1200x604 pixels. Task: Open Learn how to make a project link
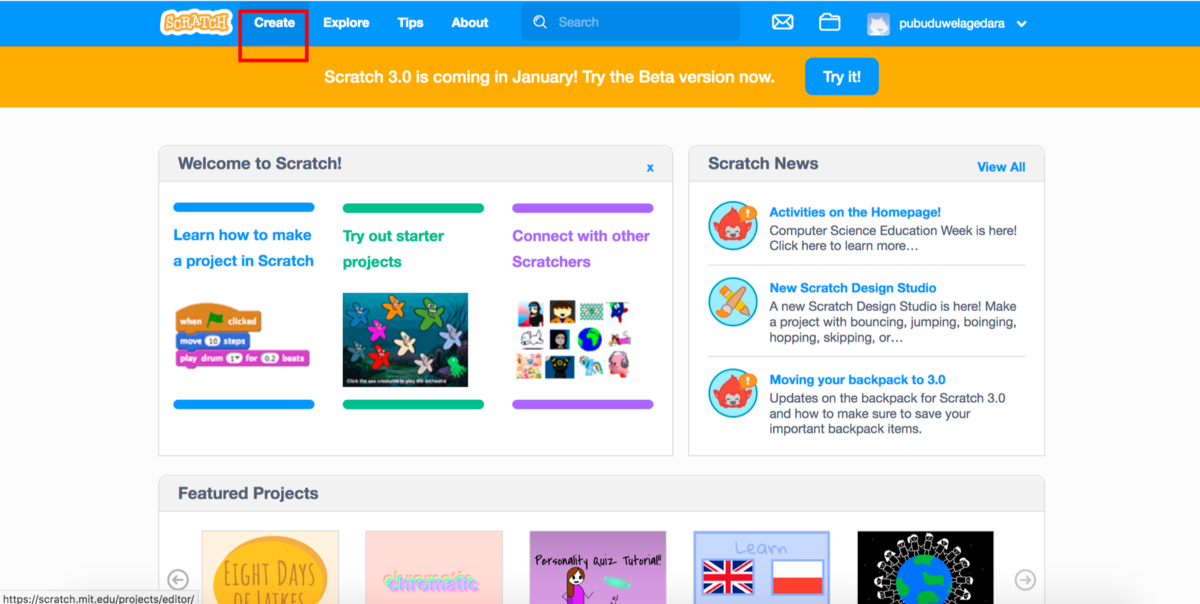click(243, 248)
